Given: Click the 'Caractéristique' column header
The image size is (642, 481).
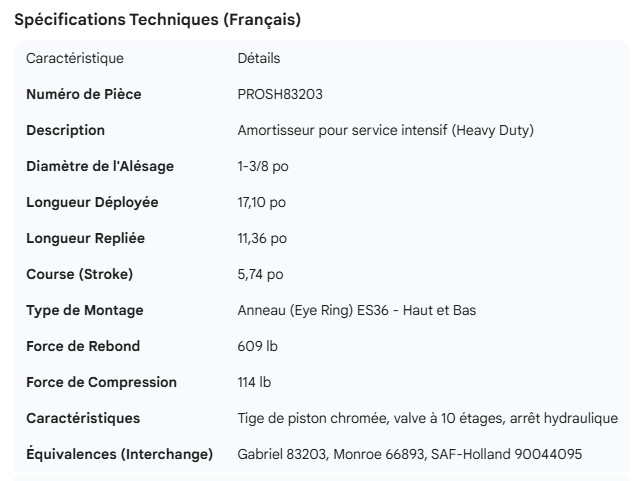Looking at the screenshot, I should pyautogui.click(x=75, y=58).
